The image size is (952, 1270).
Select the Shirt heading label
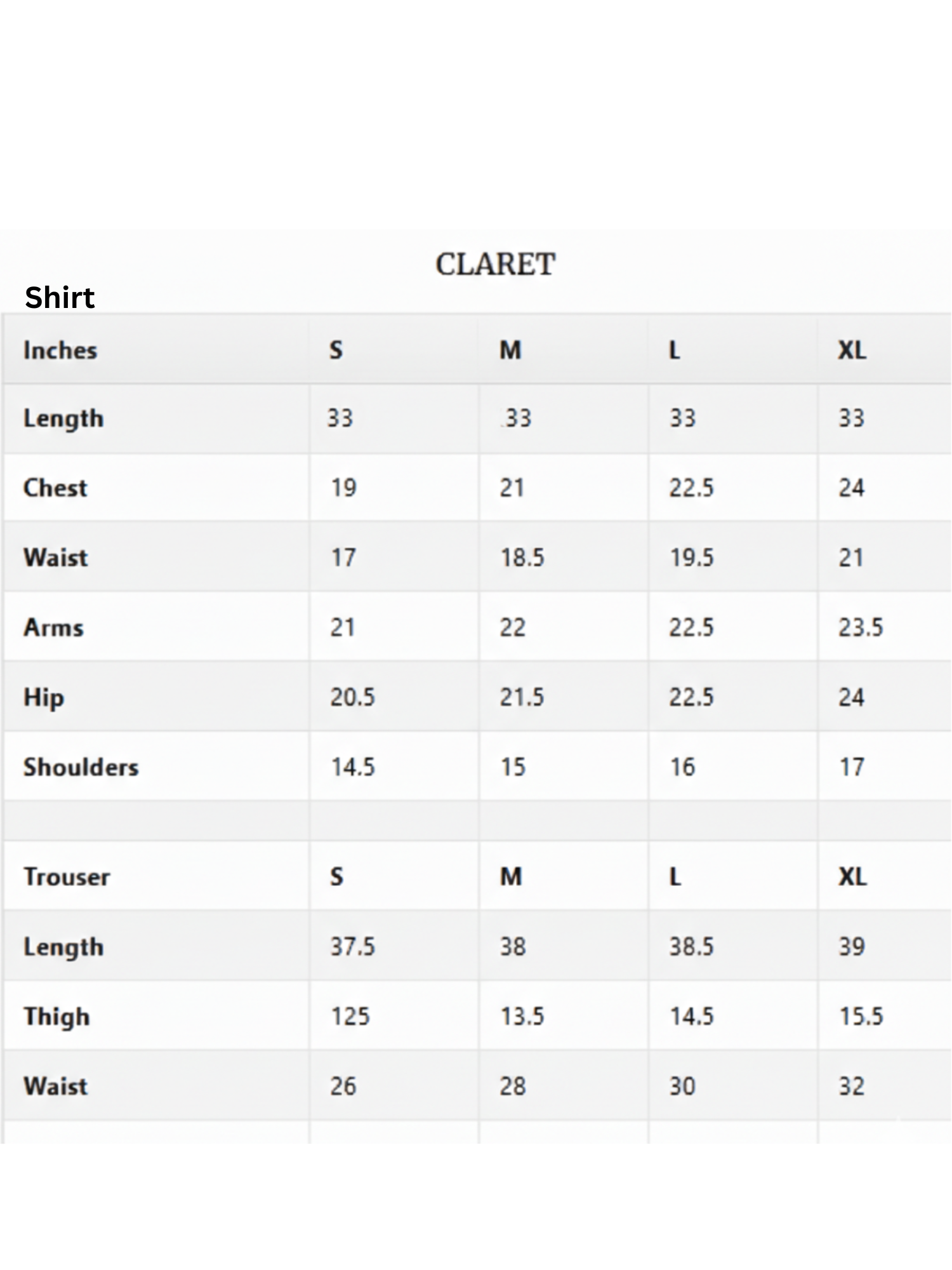tap(60, 297)
